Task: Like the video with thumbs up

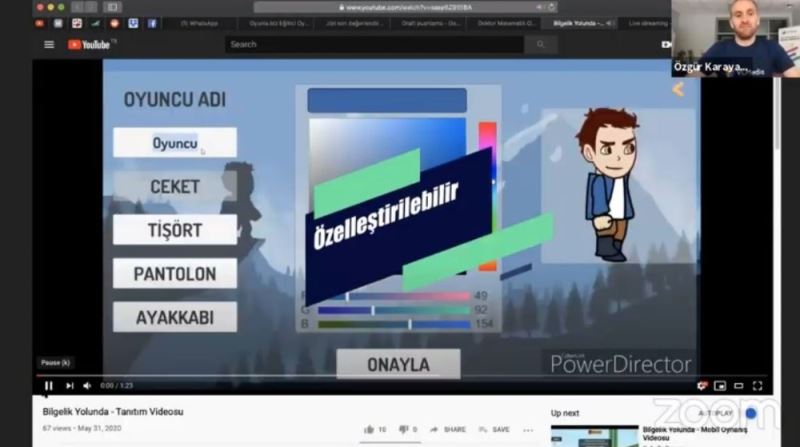Action: (370, 429)
